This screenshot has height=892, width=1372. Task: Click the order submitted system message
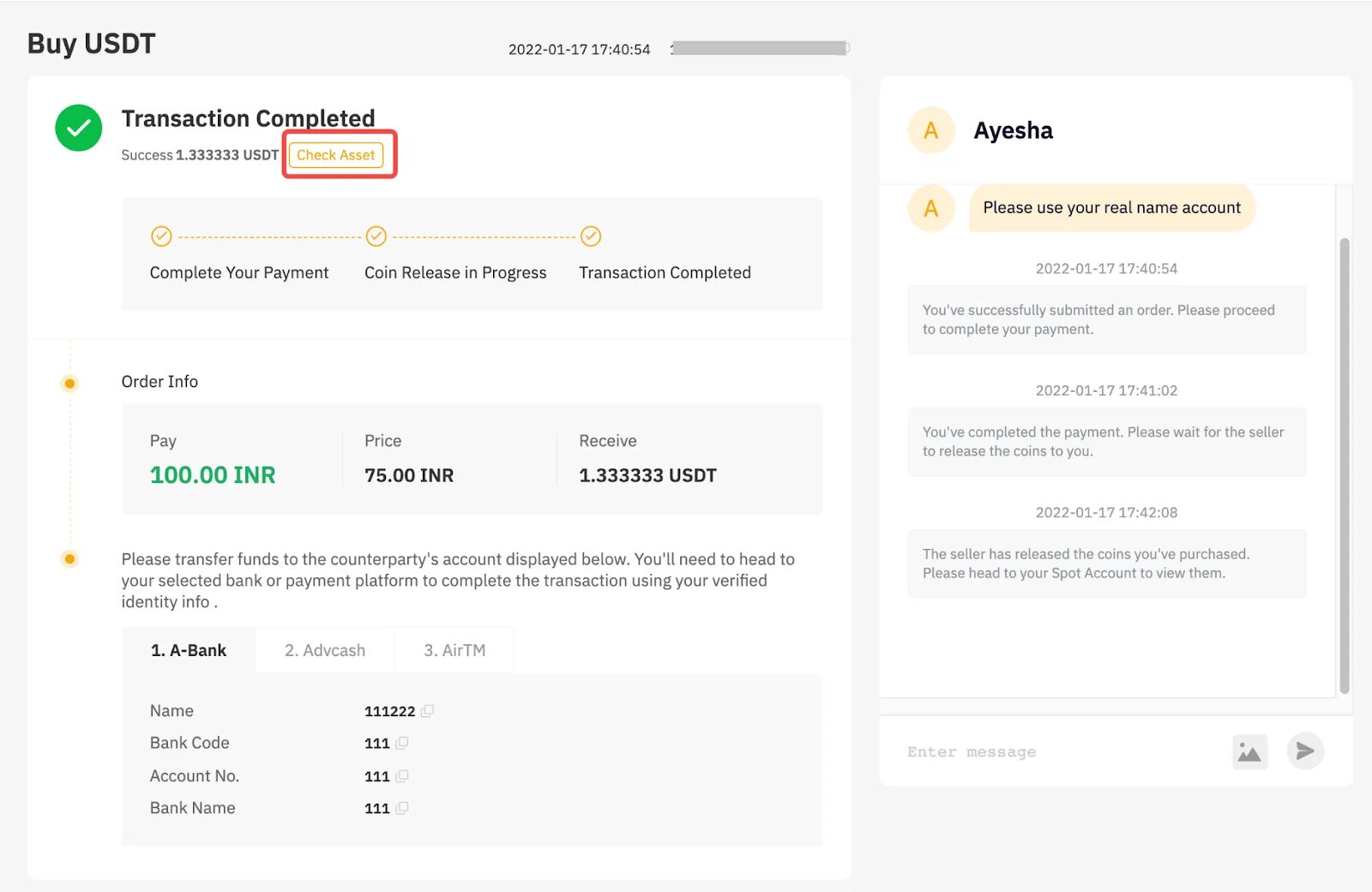(1107, 320)
